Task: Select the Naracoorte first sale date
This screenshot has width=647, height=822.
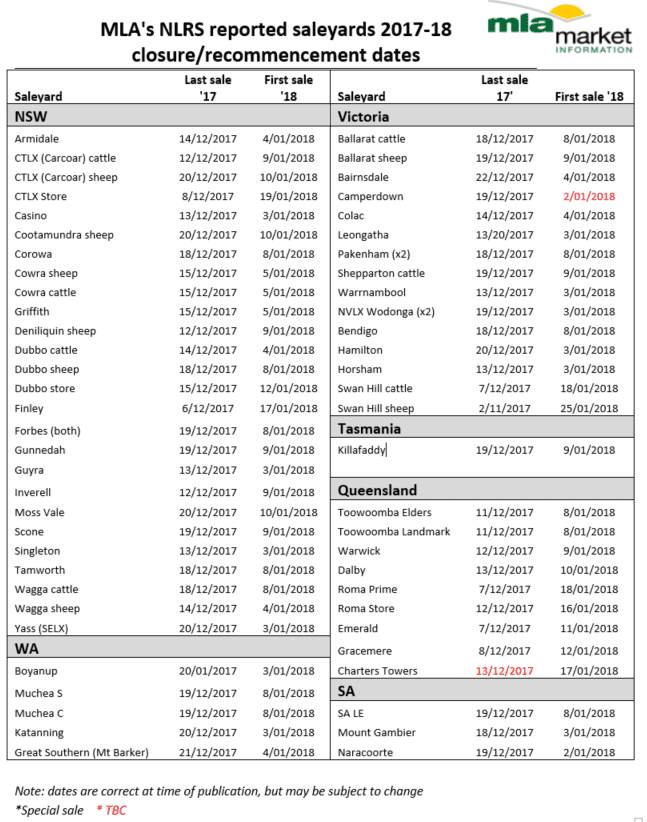Action: click(589, 752)
